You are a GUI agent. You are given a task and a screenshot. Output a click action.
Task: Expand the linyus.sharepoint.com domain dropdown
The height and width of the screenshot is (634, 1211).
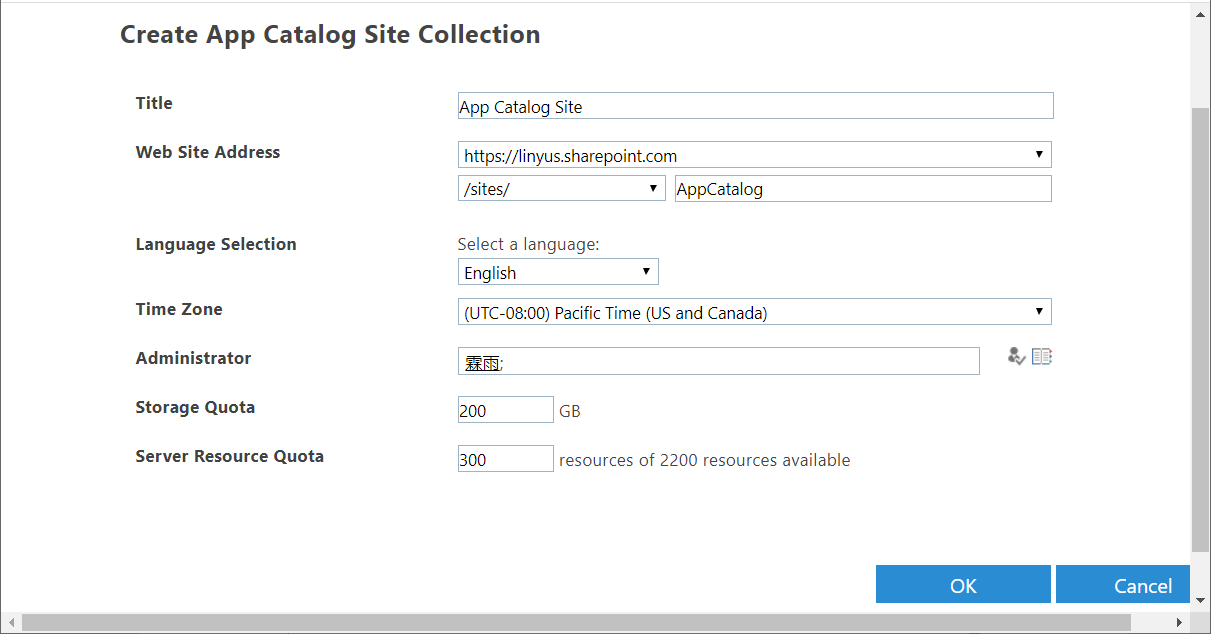[755, 155]
